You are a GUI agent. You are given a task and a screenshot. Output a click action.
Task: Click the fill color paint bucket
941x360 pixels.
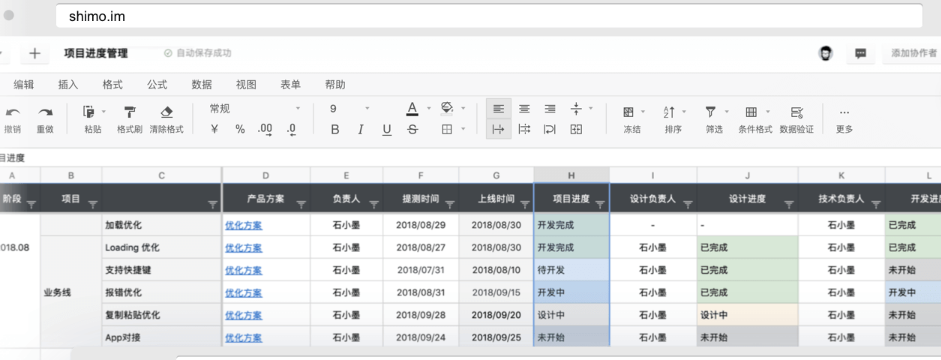click(x=446, y=108)
